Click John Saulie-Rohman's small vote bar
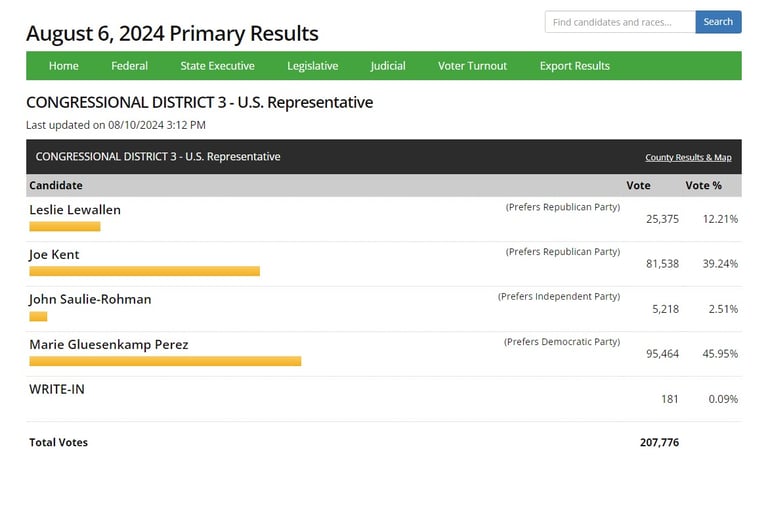 (38, 316)
